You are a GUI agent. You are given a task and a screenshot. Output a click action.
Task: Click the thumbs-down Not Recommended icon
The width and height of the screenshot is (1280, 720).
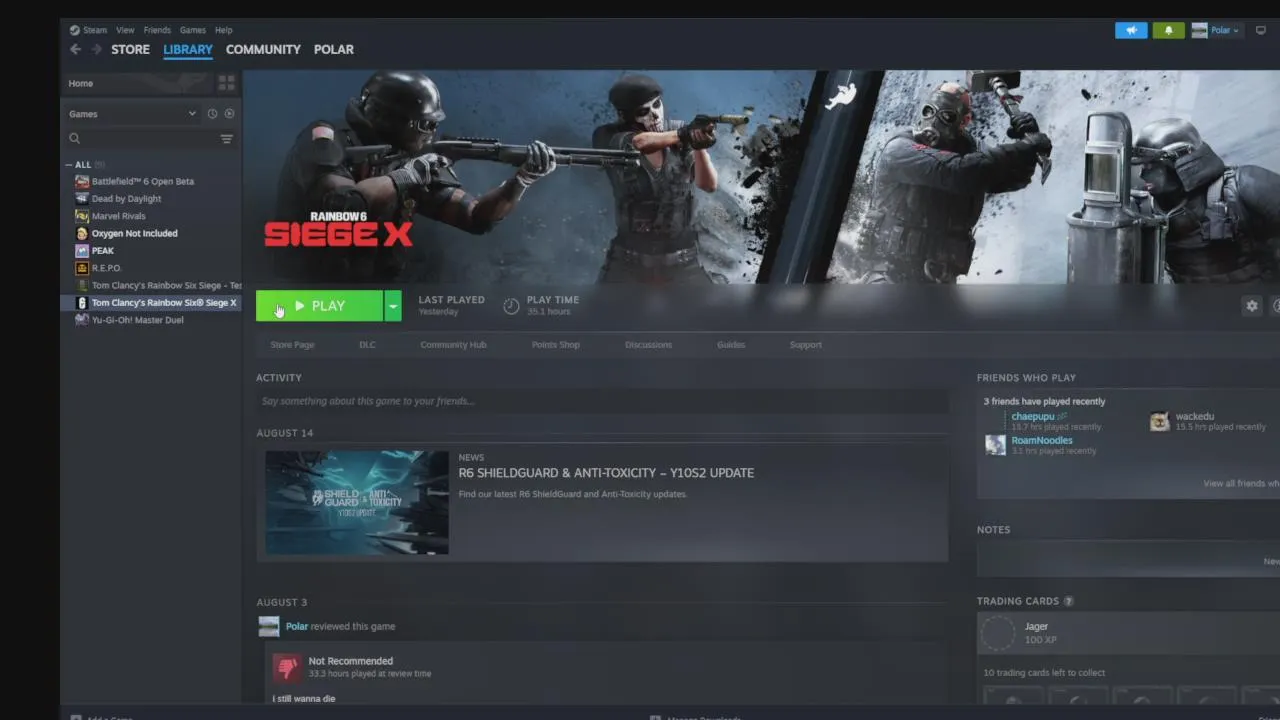tap(287, 667)
